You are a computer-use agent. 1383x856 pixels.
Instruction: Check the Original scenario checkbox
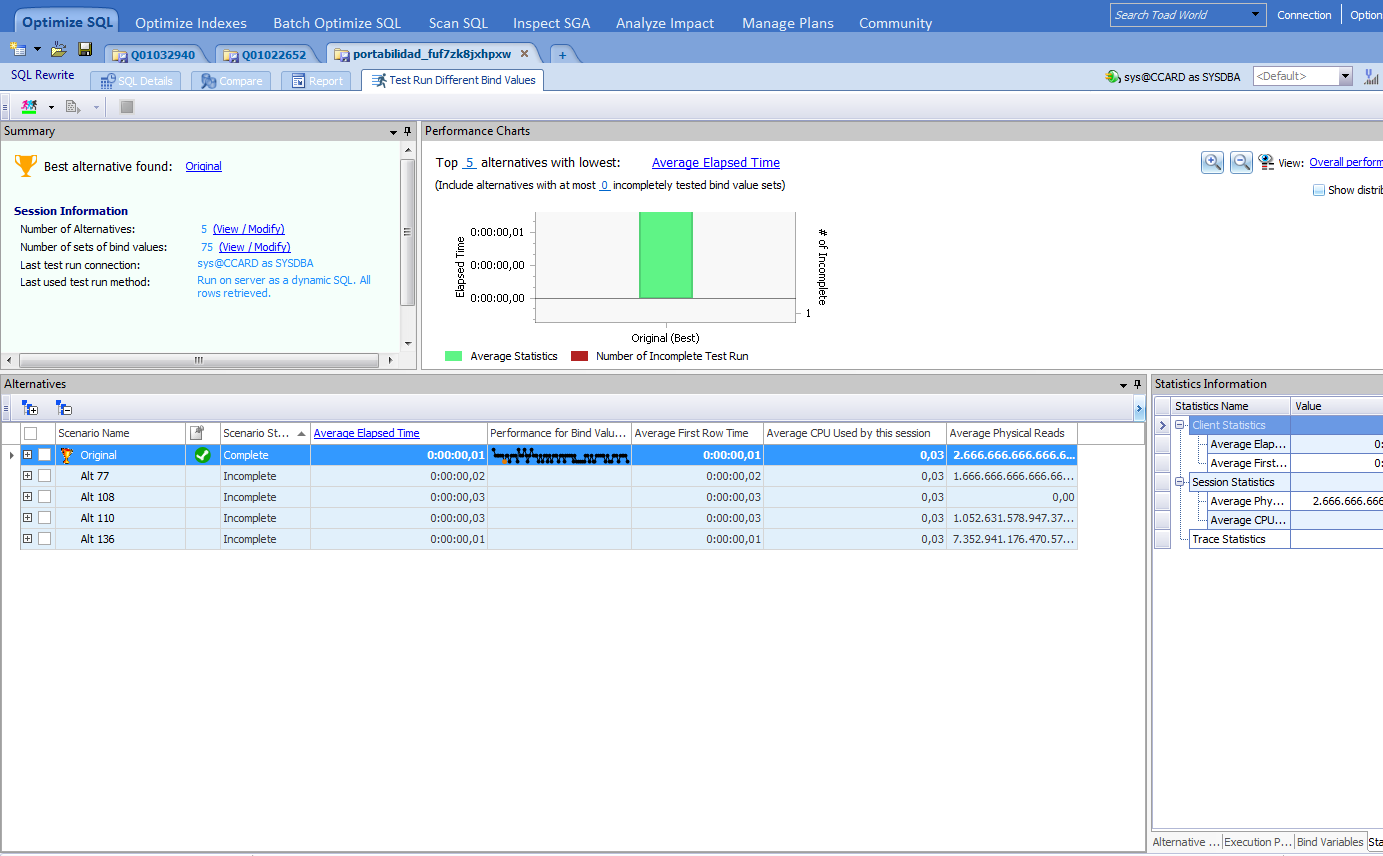44,455
